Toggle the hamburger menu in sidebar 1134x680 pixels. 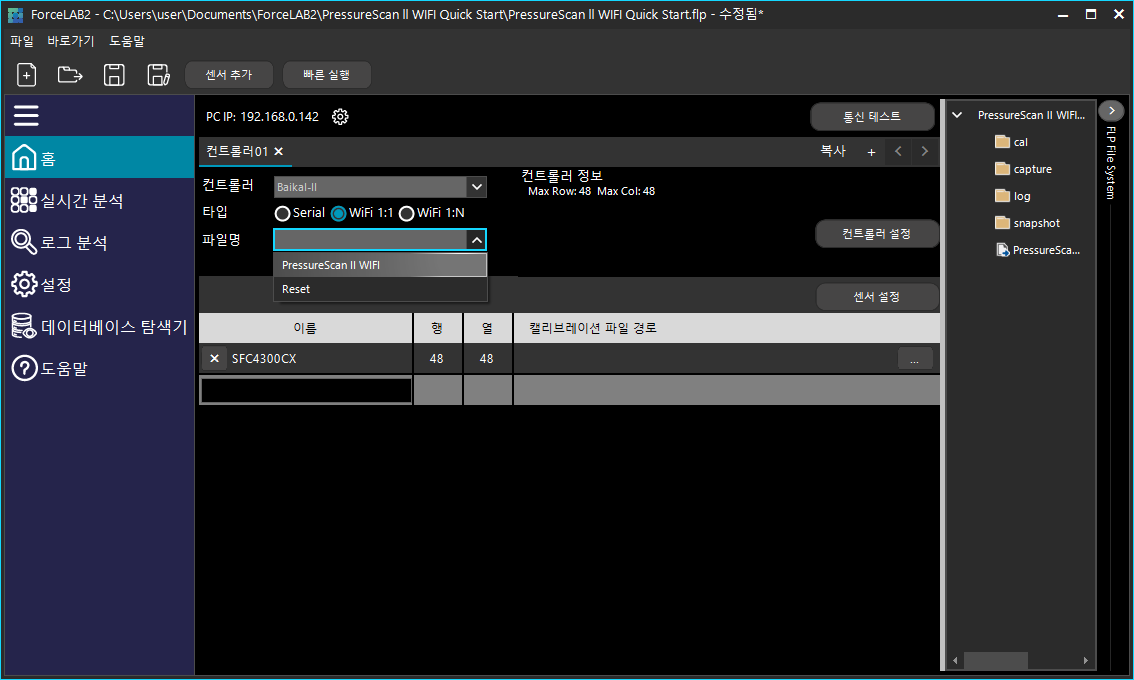(x=26, y=116)
